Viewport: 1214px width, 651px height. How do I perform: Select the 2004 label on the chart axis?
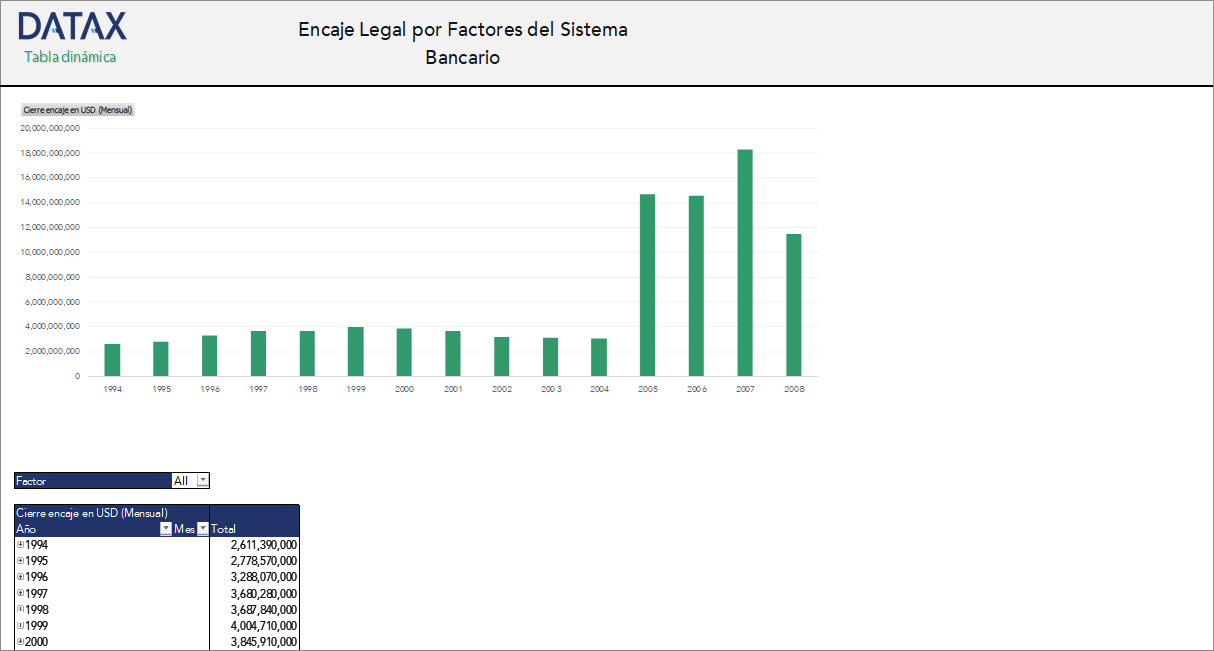tap(598, 389)
